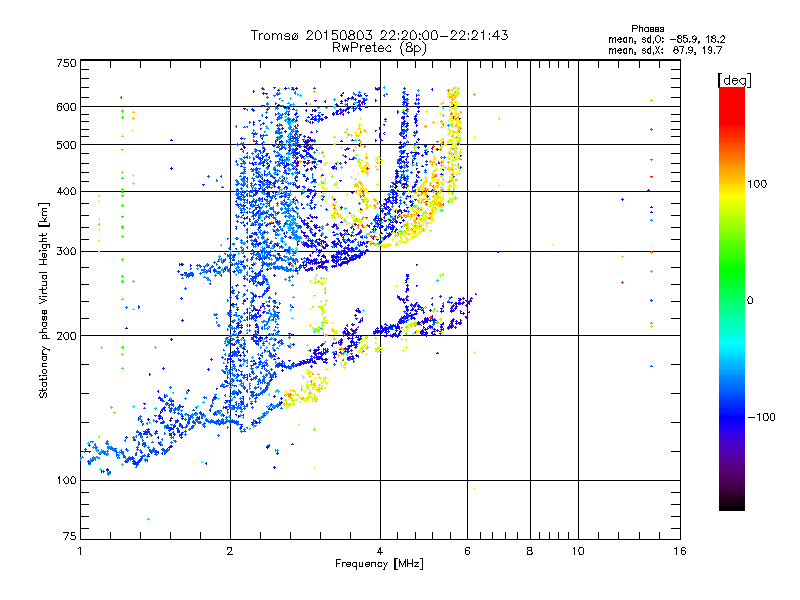Click the colorbar tick label '0'
Image resolution: width=800 pixels, height=600 pixels.
749,301
